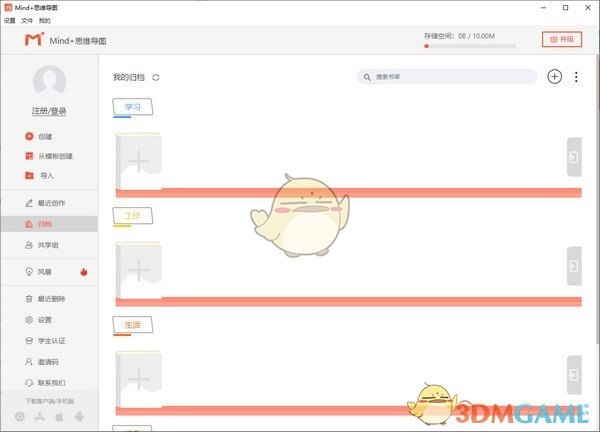Click the move icon on 学习 shelf
This screenshot has height=432, width=600.
tap(574, 157)
